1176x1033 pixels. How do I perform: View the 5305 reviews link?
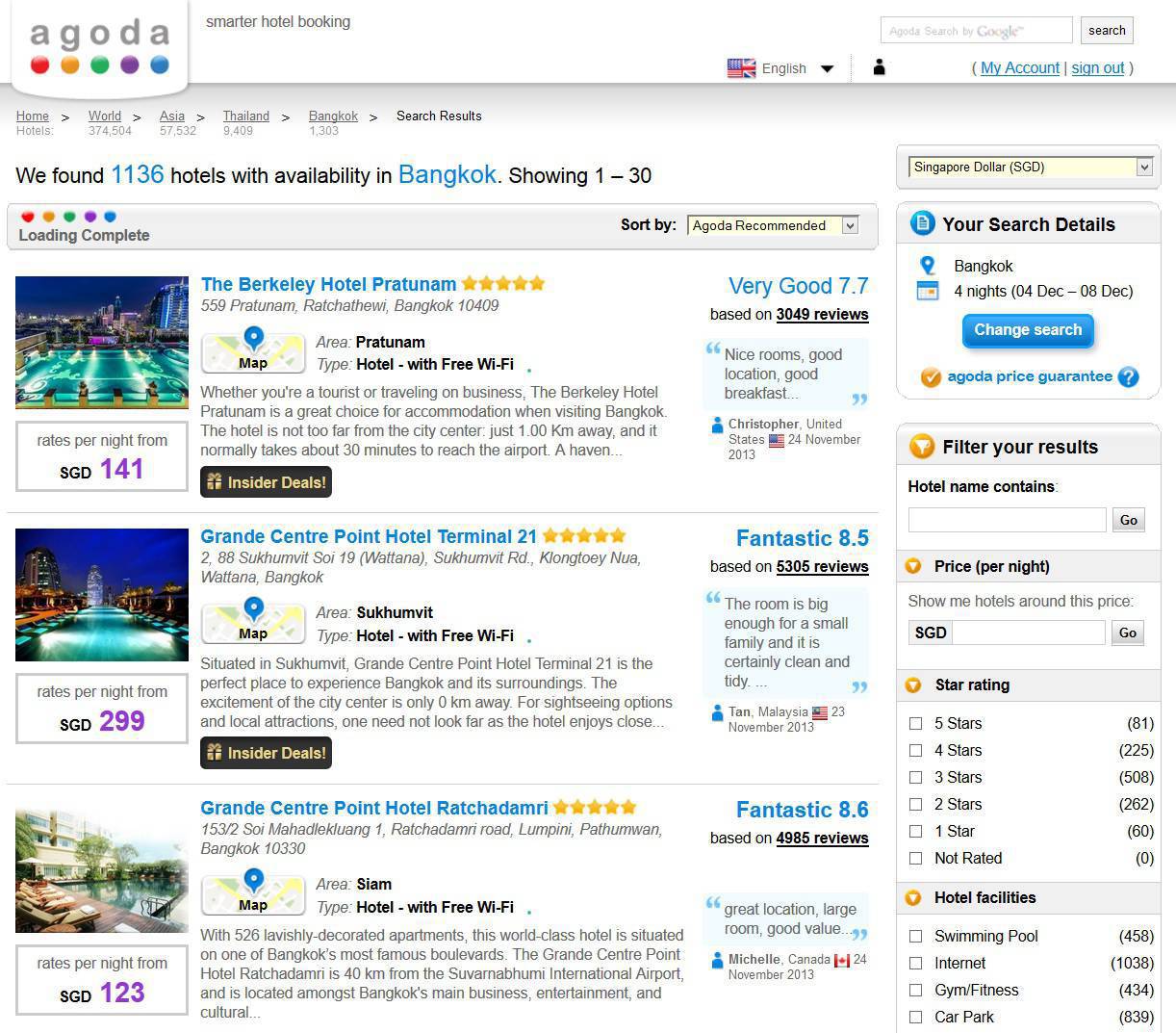click(823, 566)
